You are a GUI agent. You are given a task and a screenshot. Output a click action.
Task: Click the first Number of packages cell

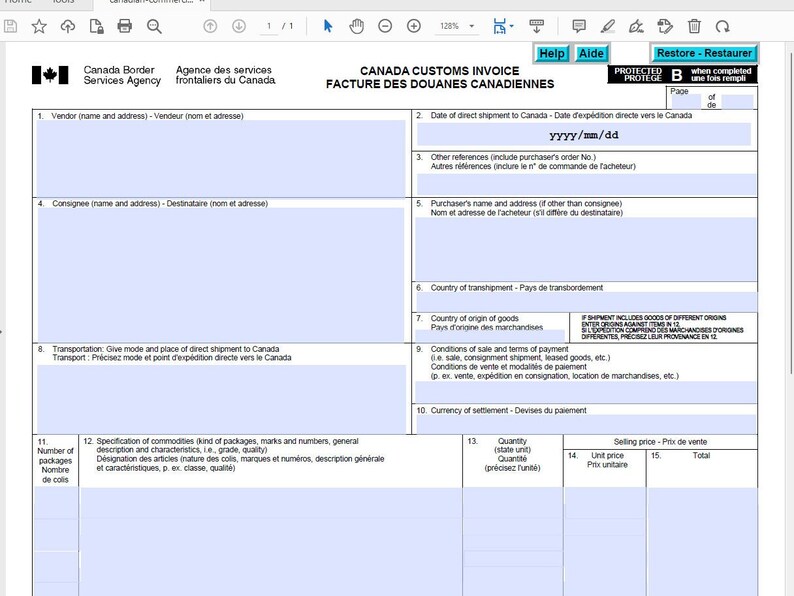click(56, 503)
